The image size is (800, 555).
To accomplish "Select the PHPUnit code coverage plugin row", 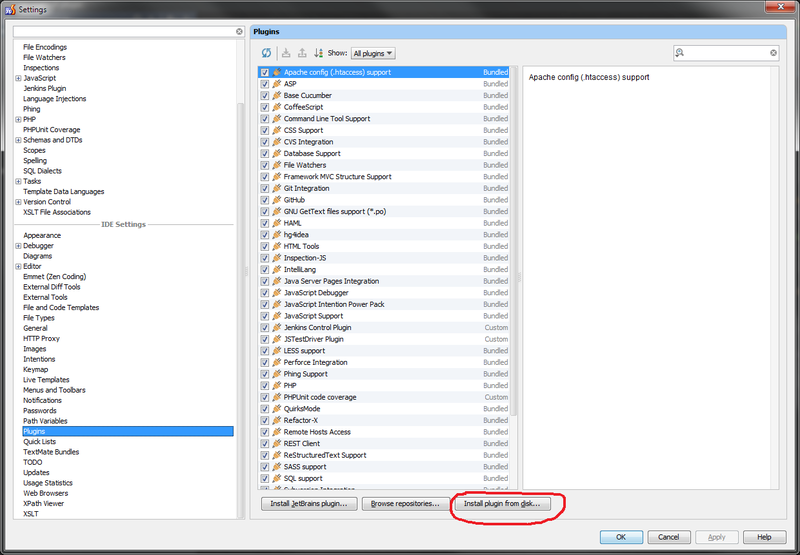I will pyautogui.click(x=385, y=397).
